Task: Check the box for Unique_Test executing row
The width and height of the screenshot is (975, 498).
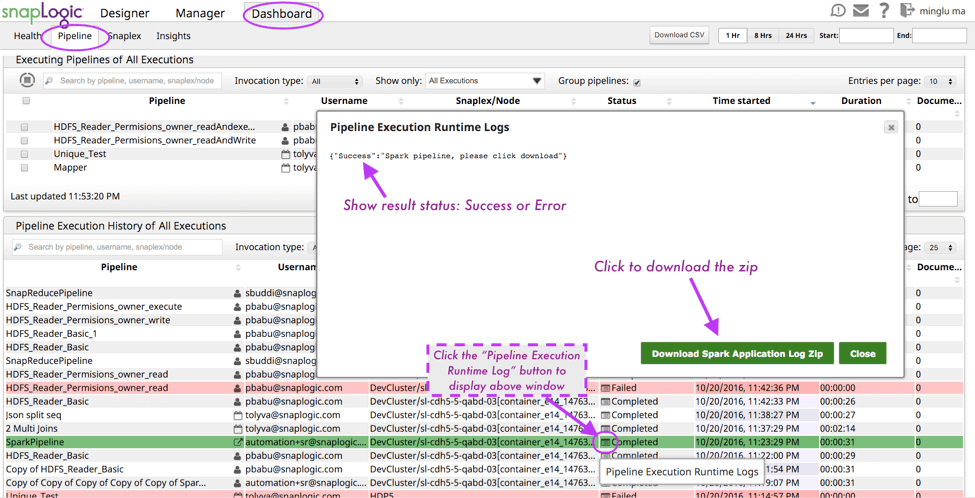Action: (24, 154)
